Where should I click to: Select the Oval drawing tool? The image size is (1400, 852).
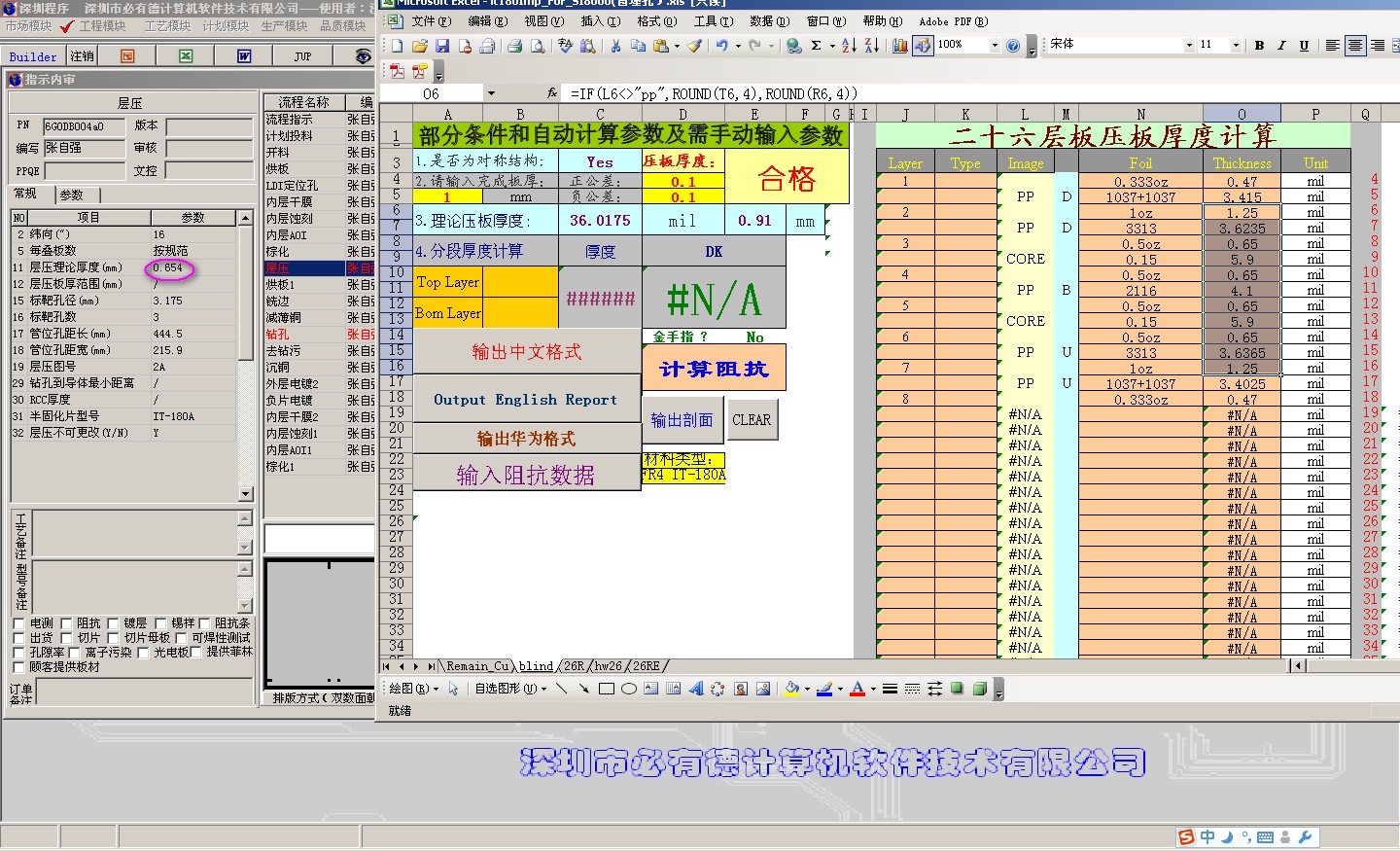[x=628, y=689]
